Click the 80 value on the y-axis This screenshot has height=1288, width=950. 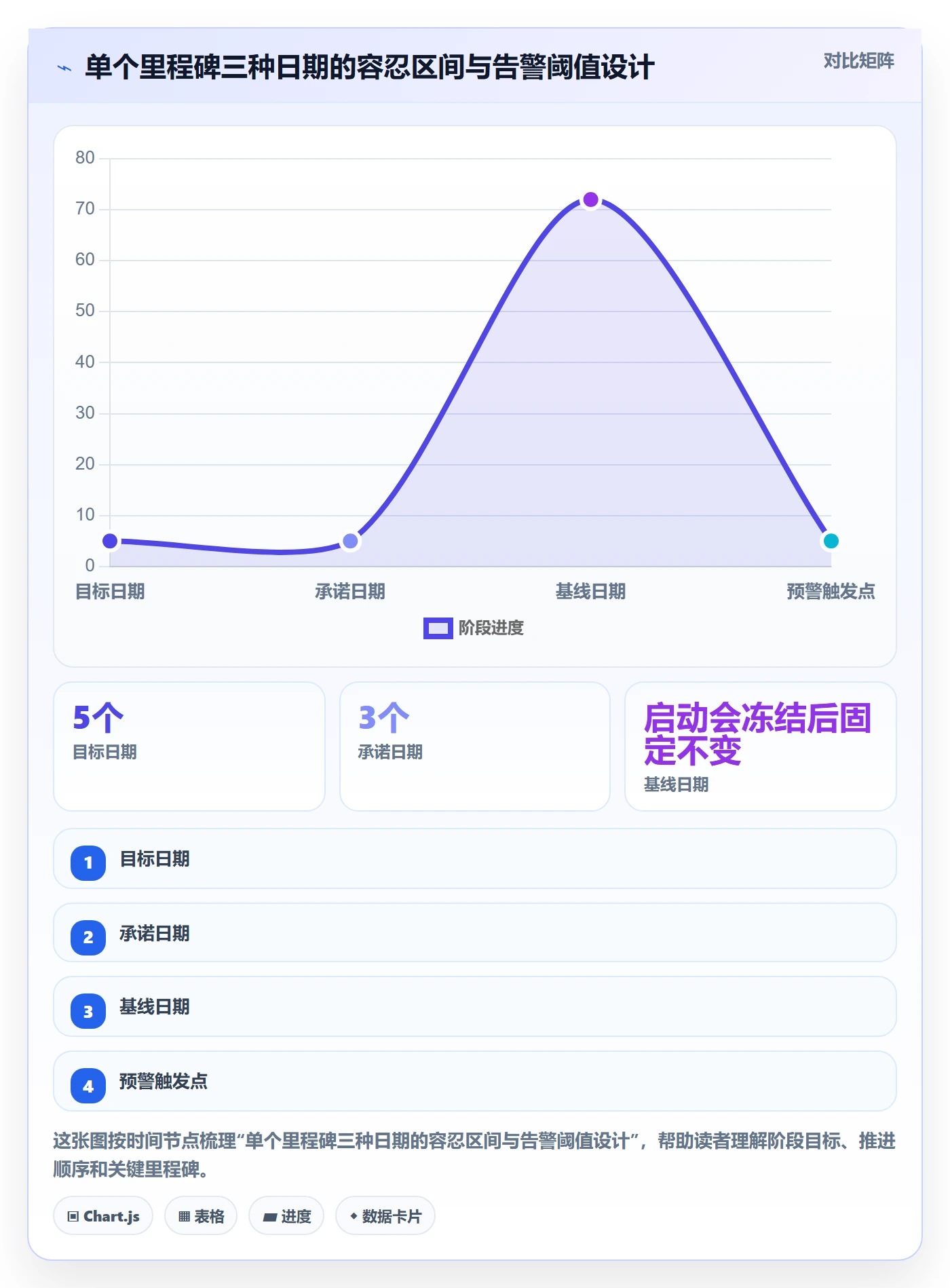tap(85, 157)
